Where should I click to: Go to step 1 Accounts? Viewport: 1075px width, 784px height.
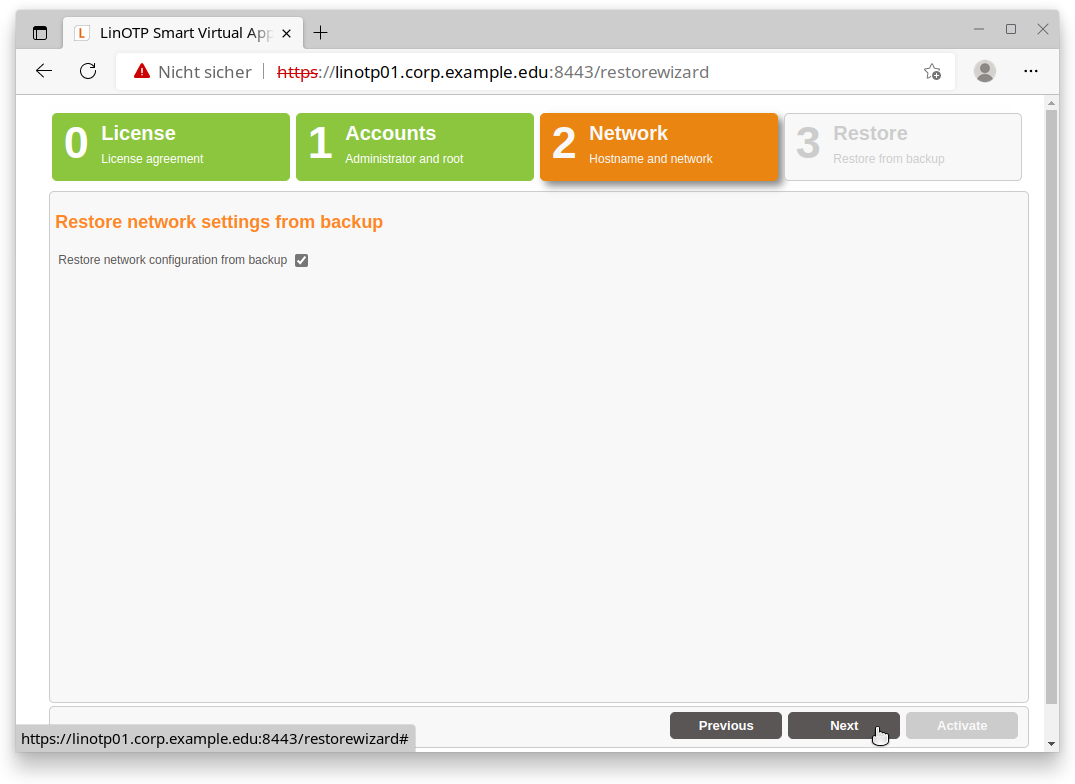click(415, 146)
